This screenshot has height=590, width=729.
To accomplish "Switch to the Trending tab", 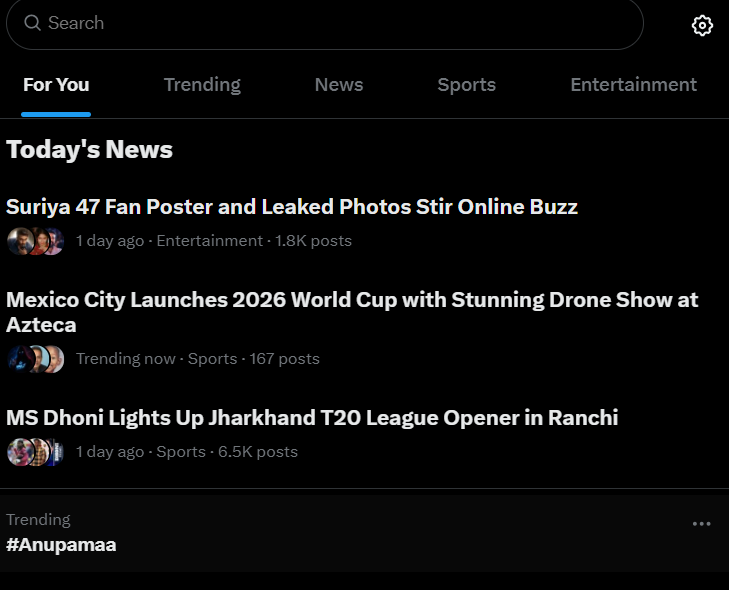I will click(x=202, y=85).
